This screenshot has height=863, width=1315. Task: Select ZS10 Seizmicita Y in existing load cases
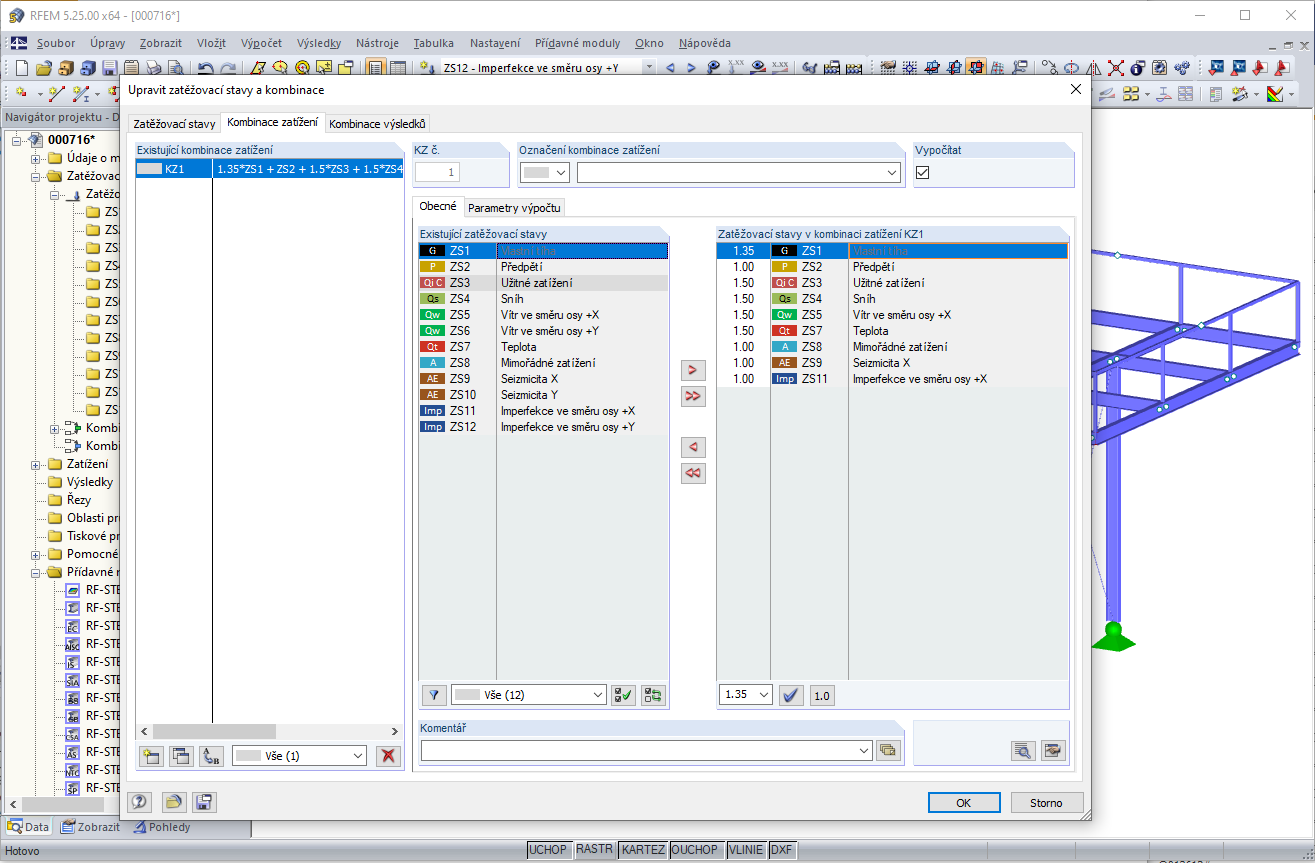click(x=543, y=394)
